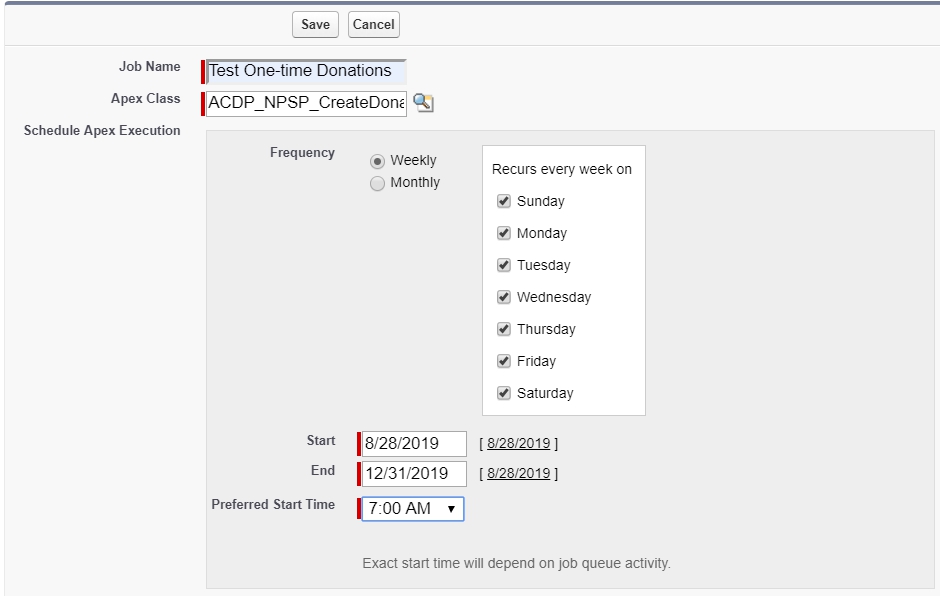Viewport: 940px width, 596px height.
Task: Click the 'Exact start time will depend' note
Action: [516, 563]
